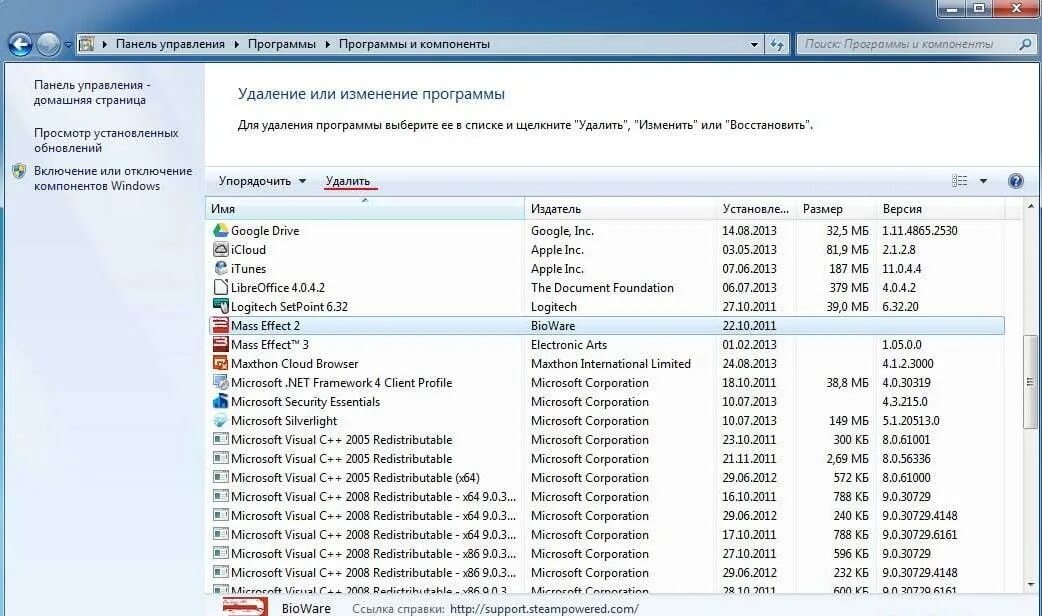Sort list by Имя column header

pyautogui.click(x=365, y=209)
